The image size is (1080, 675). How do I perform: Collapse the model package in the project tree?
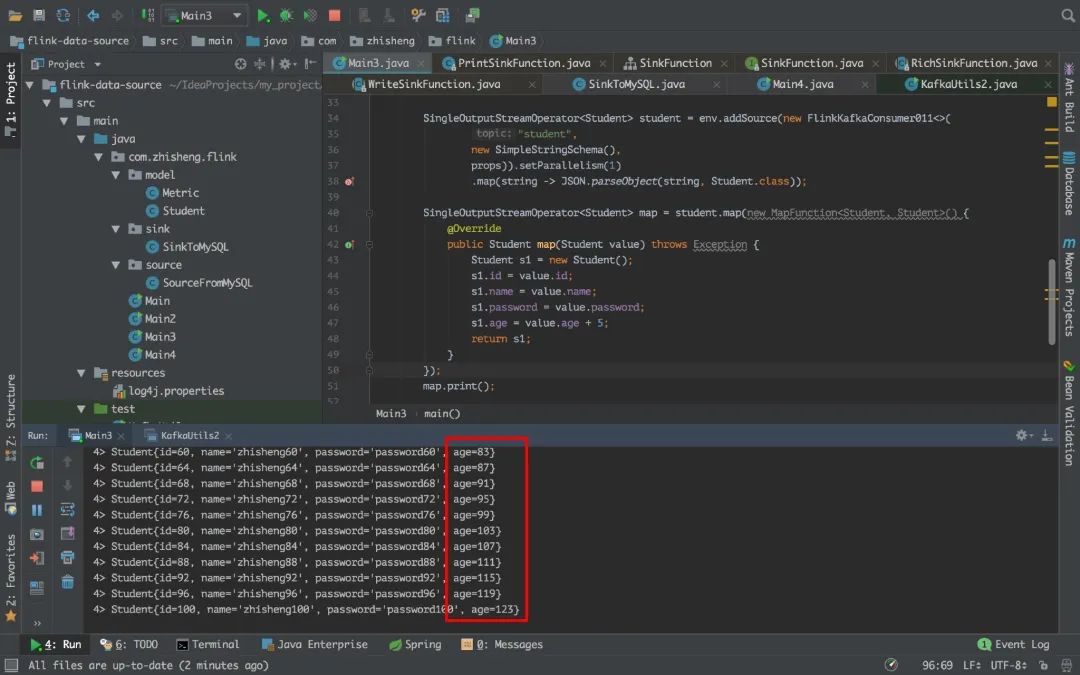click(118, 175)
